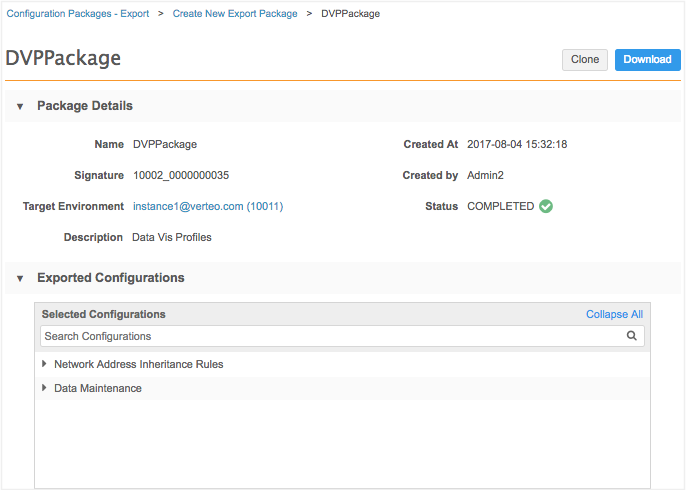Select the Data Maintenance tree item label
The height and width of the screenshot is (490, 686).
(98, 388)
